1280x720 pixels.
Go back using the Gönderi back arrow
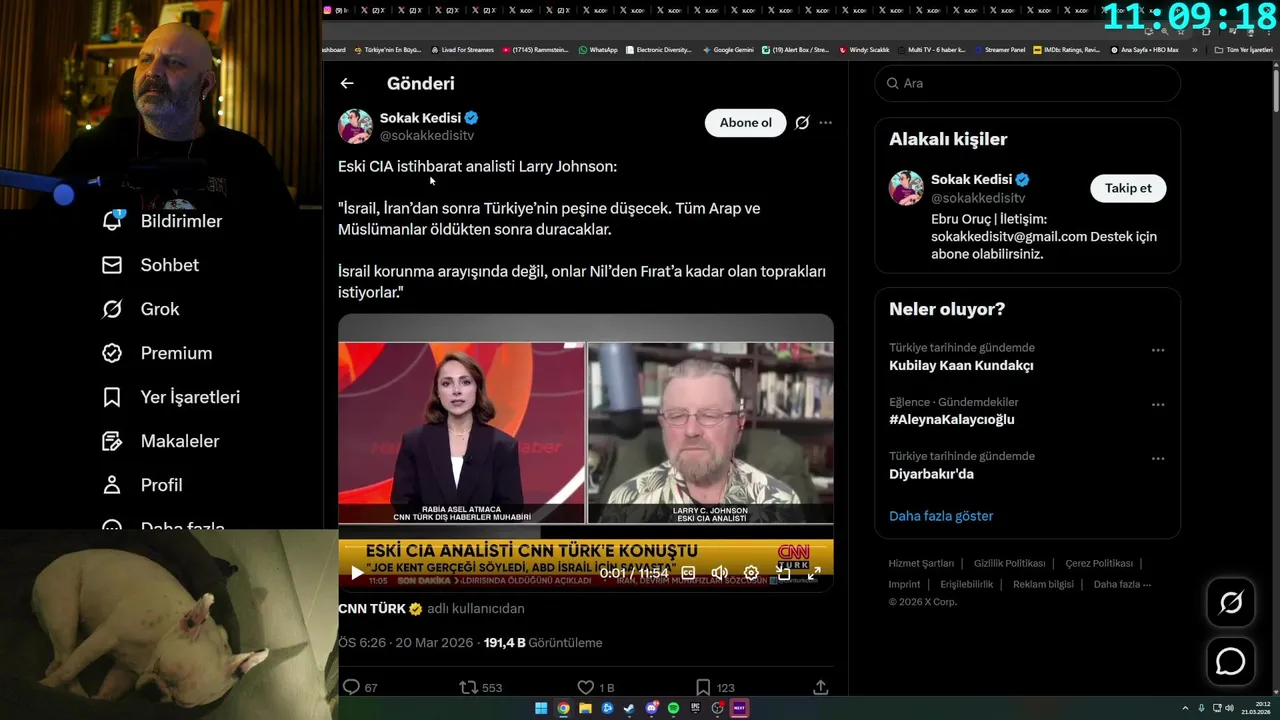(x=347, y=84)
